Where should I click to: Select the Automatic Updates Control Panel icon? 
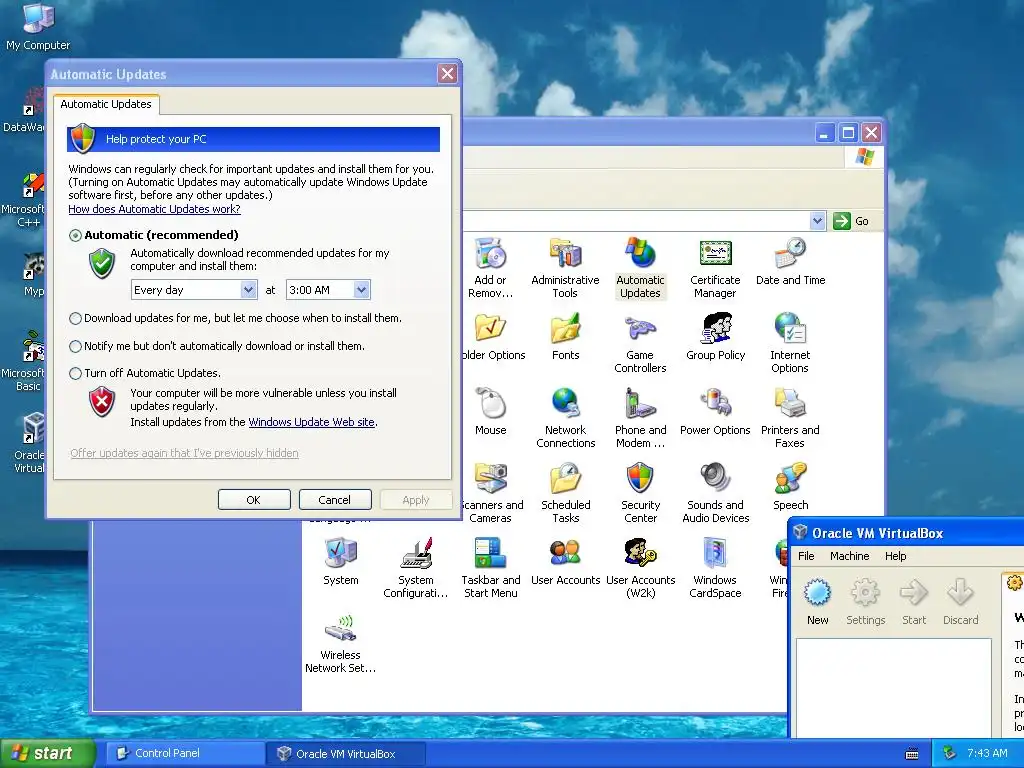point(640,268)
